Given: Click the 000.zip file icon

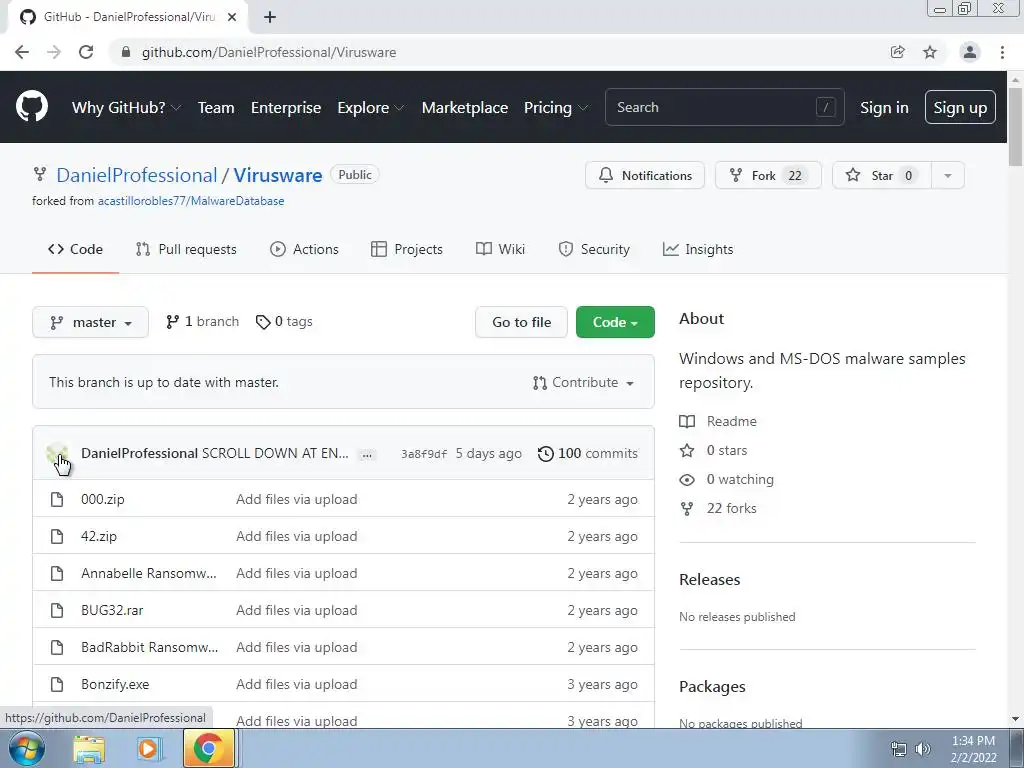Looking at the screenshot, I should coord(57,500).
